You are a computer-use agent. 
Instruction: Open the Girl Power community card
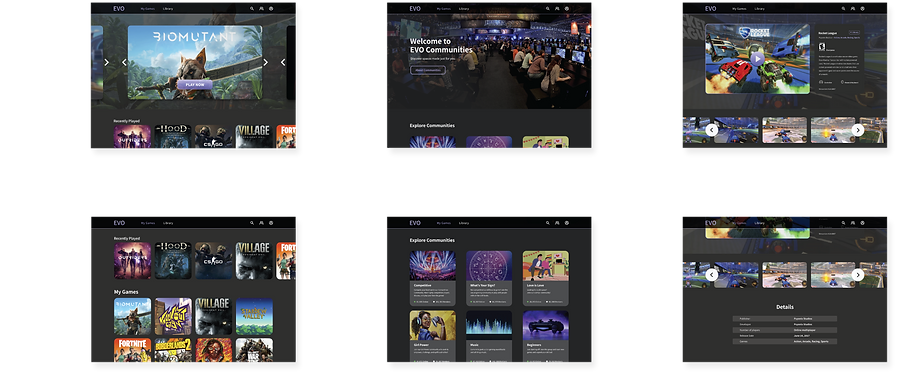click(x=433, y=336)
